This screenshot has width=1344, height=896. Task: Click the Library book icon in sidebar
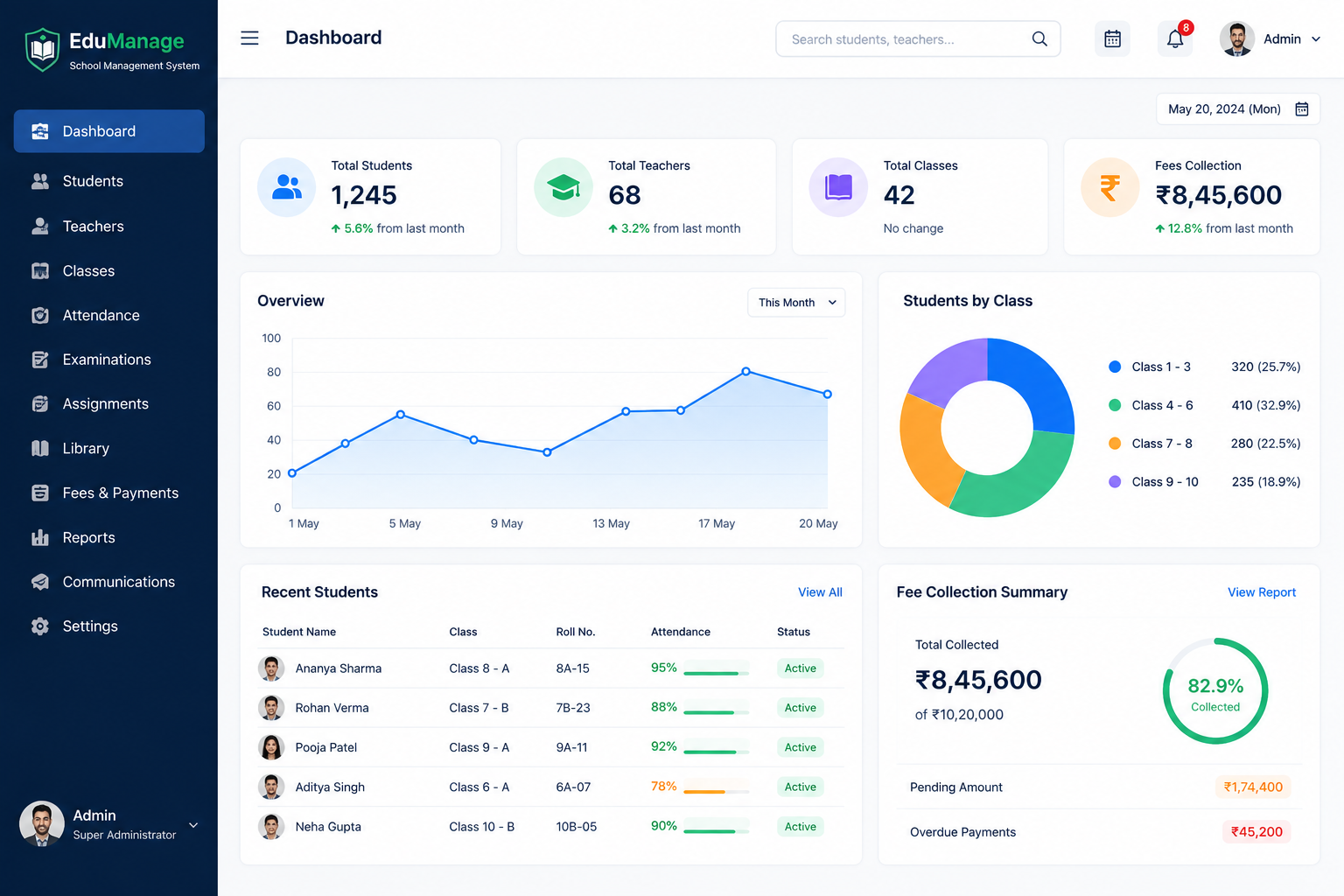click(40, 448)
